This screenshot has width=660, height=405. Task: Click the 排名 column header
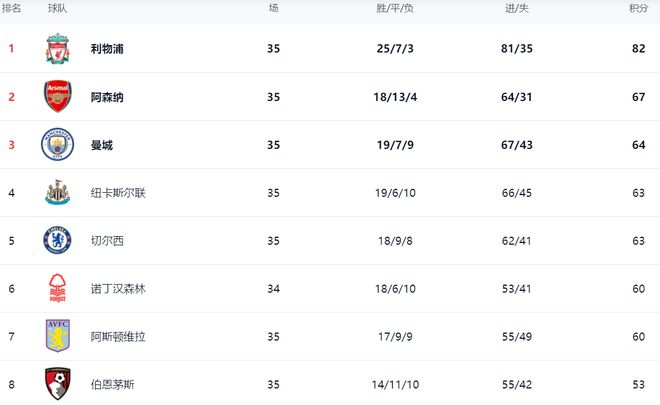(x=12, y=8)
